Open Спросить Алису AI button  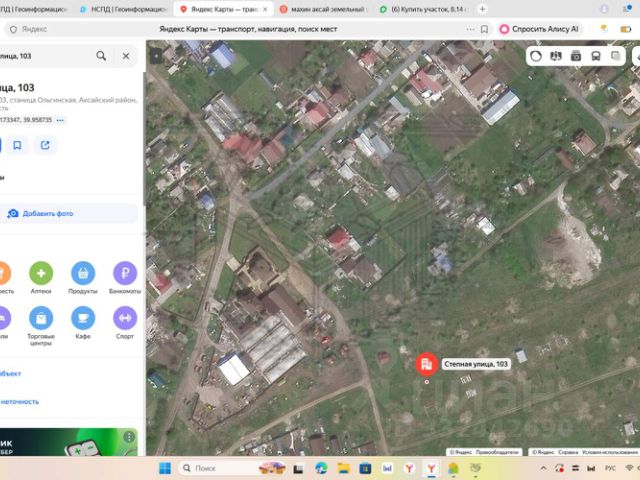pyautogui.click(x=540, y=29)
